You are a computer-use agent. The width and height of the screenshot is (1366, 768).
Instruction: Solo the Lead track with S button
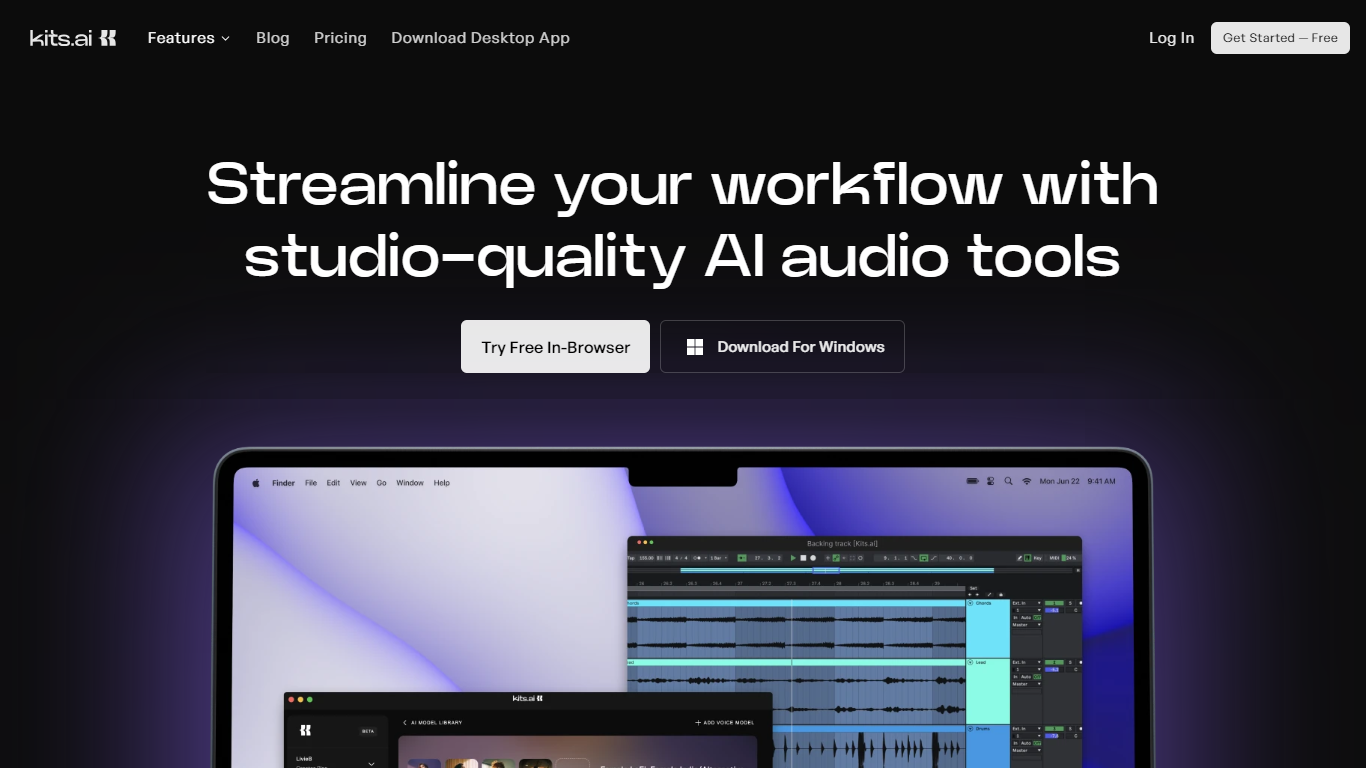click(x=1070, y=662)
